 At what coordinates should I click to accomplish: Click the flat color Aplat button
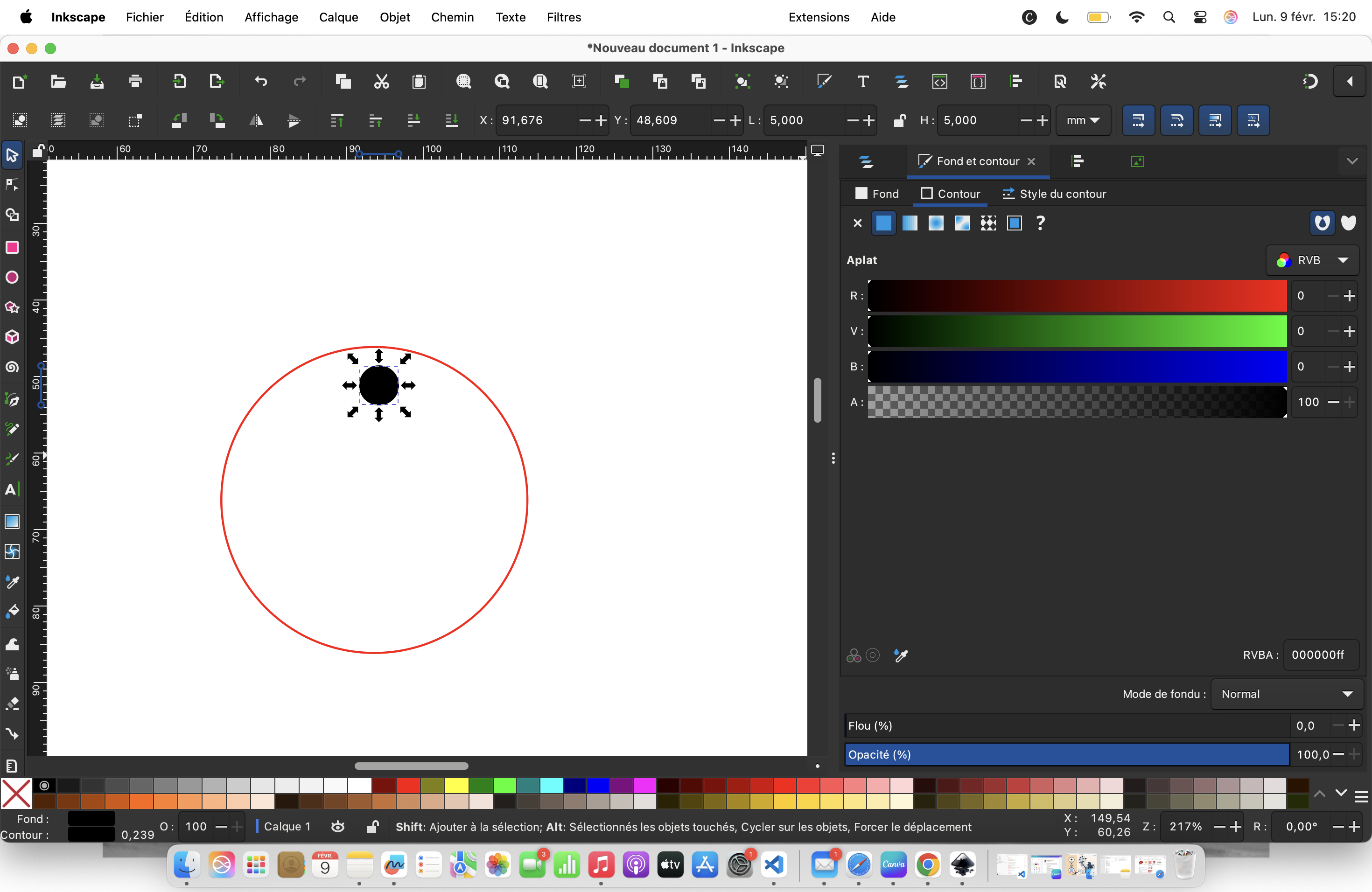(x=883, y=223)
